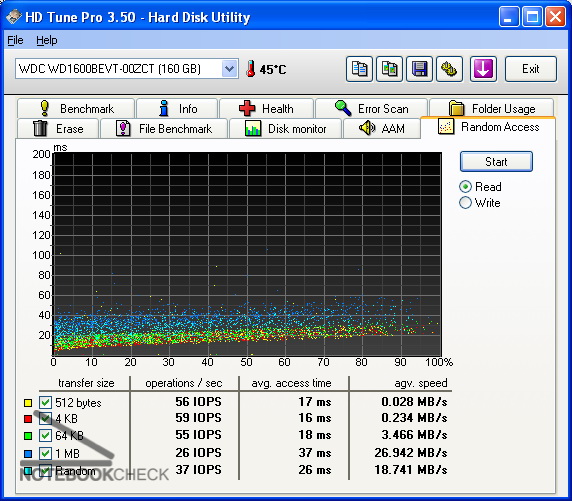Screen dimensions: 572x501
Task: Click the copy screenshot to clipboard icon
Action: coord(389,69)
